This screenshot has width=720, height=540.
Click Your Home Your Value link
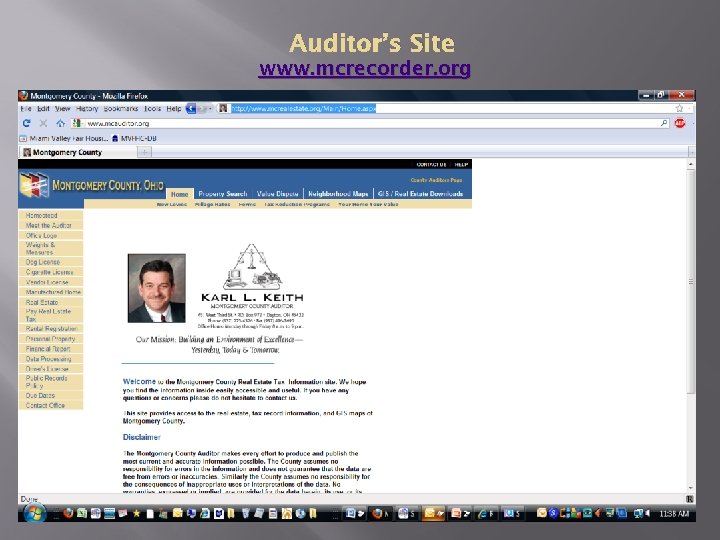coord(368,204)
